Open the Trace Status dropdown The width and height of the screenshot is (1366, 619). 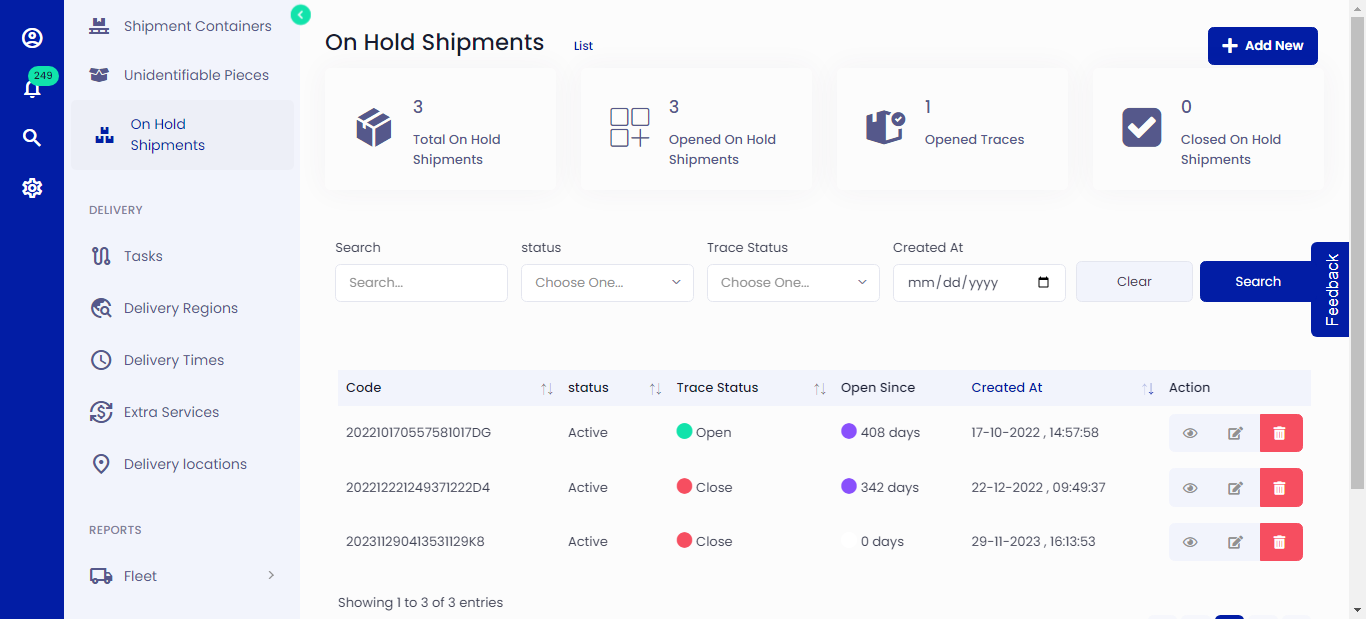coord(792,282)
